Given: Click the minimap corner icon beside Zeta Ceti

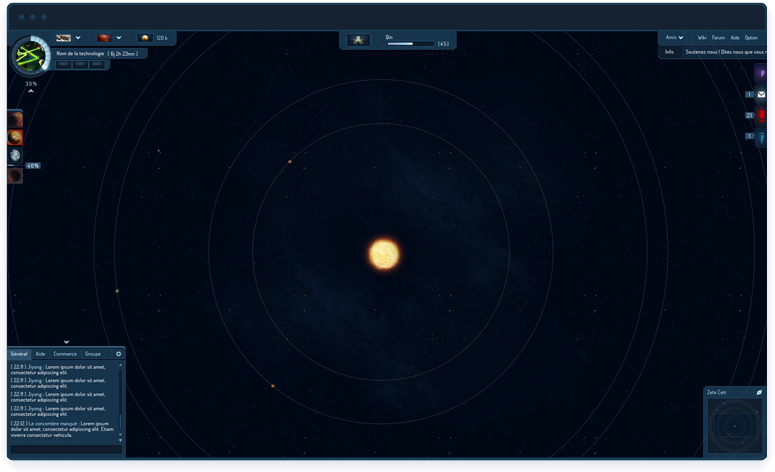Looking at the screenshot, I should pos(759,392).
